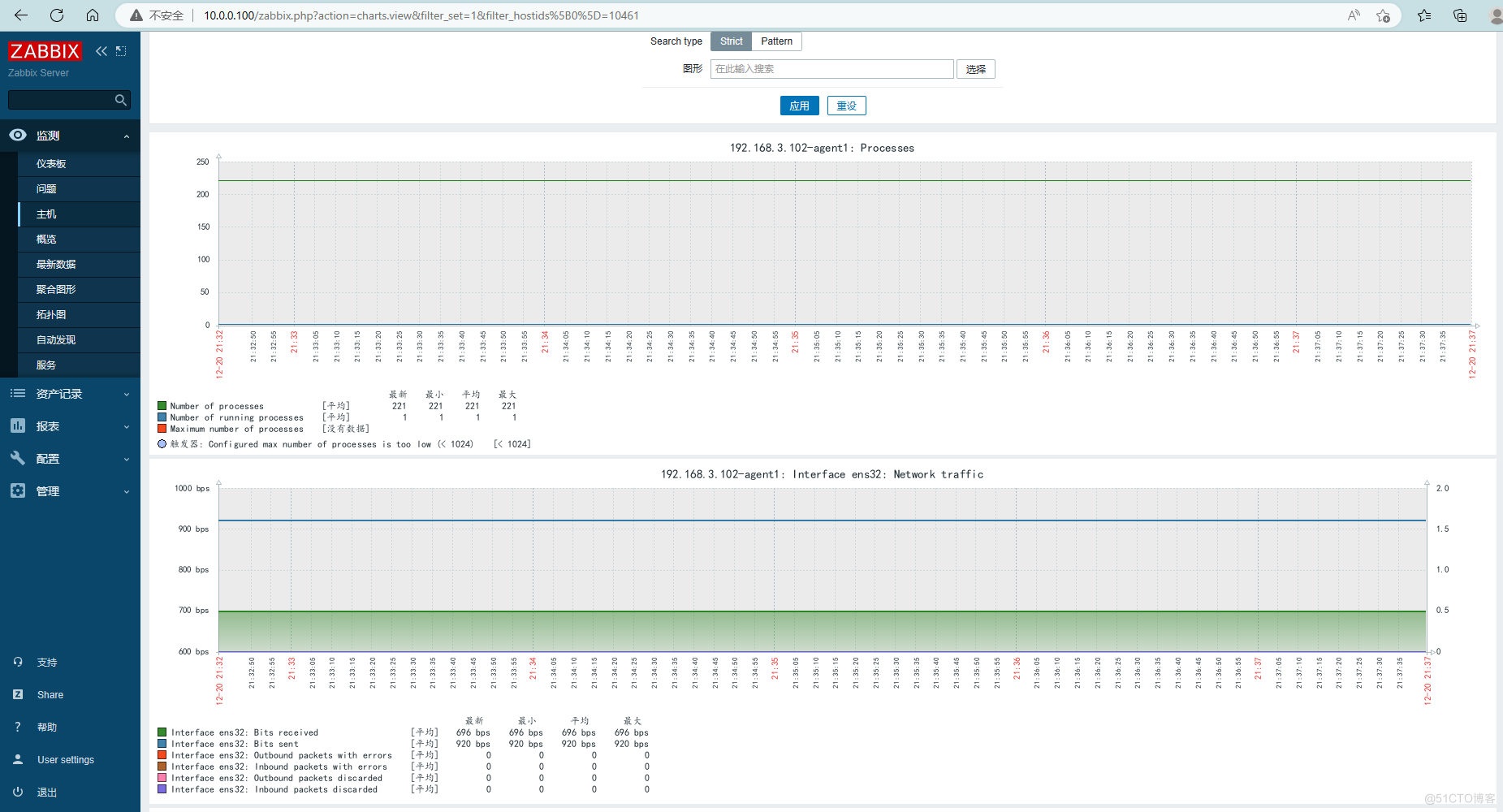
Task: Expand the 报表 menu section
Action: (127, 427)
